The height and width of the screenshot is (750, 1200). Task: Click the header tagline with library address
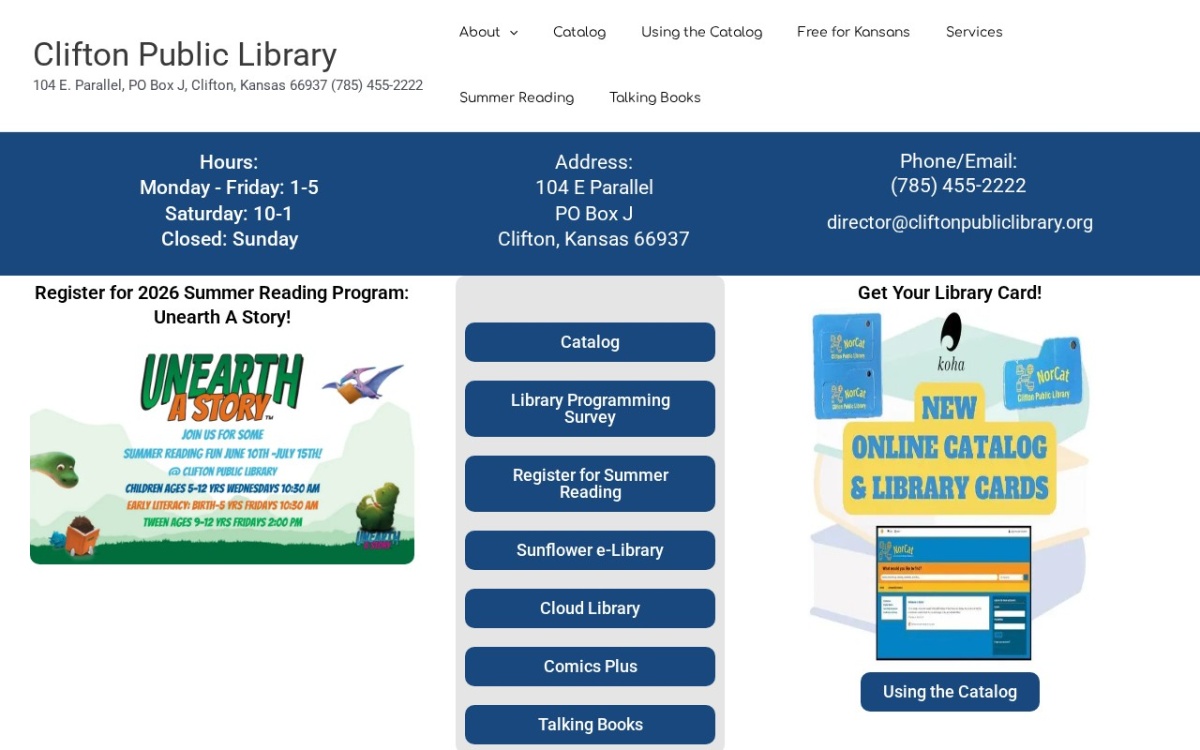pyautogui.click(x=228, y=85)
